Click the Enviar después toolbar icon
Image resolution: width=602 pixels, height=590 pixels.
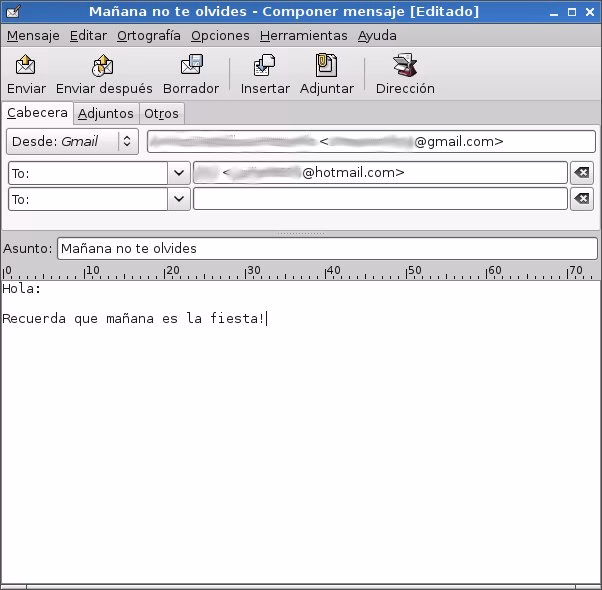coord(103,65)
